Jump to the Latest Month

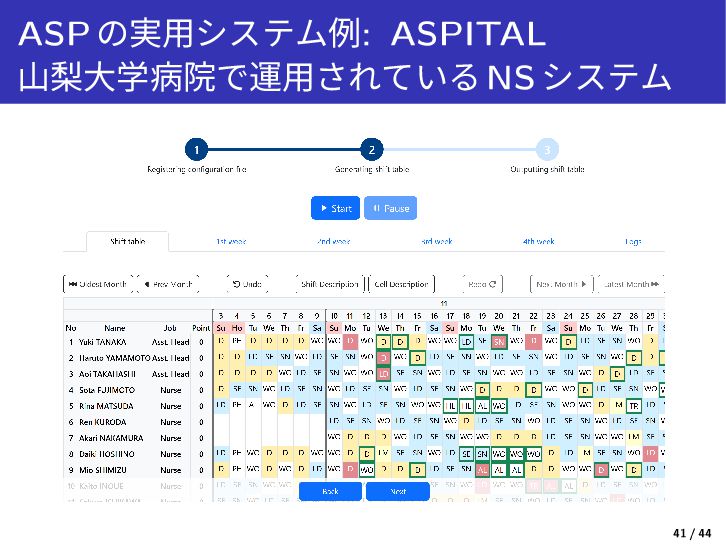[x=631, y=284]
